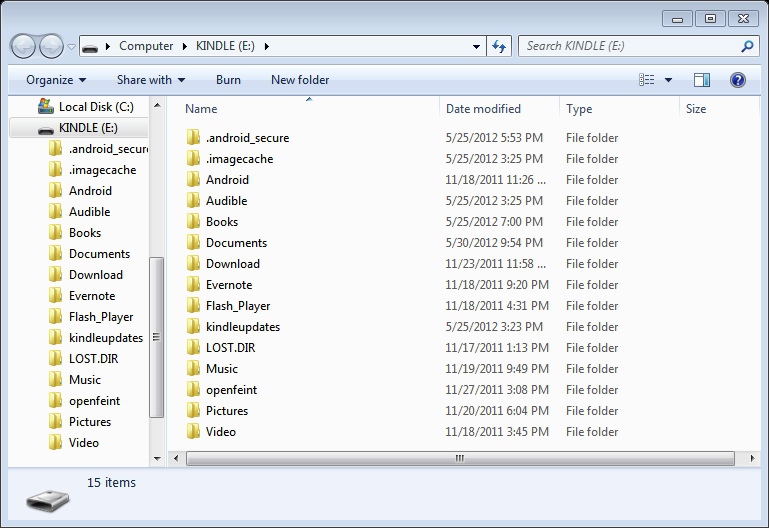Image resolution: width=769 pixels, height=528 pixels.
Task: Toggle the preview pane icon
Action: [702, 80]
